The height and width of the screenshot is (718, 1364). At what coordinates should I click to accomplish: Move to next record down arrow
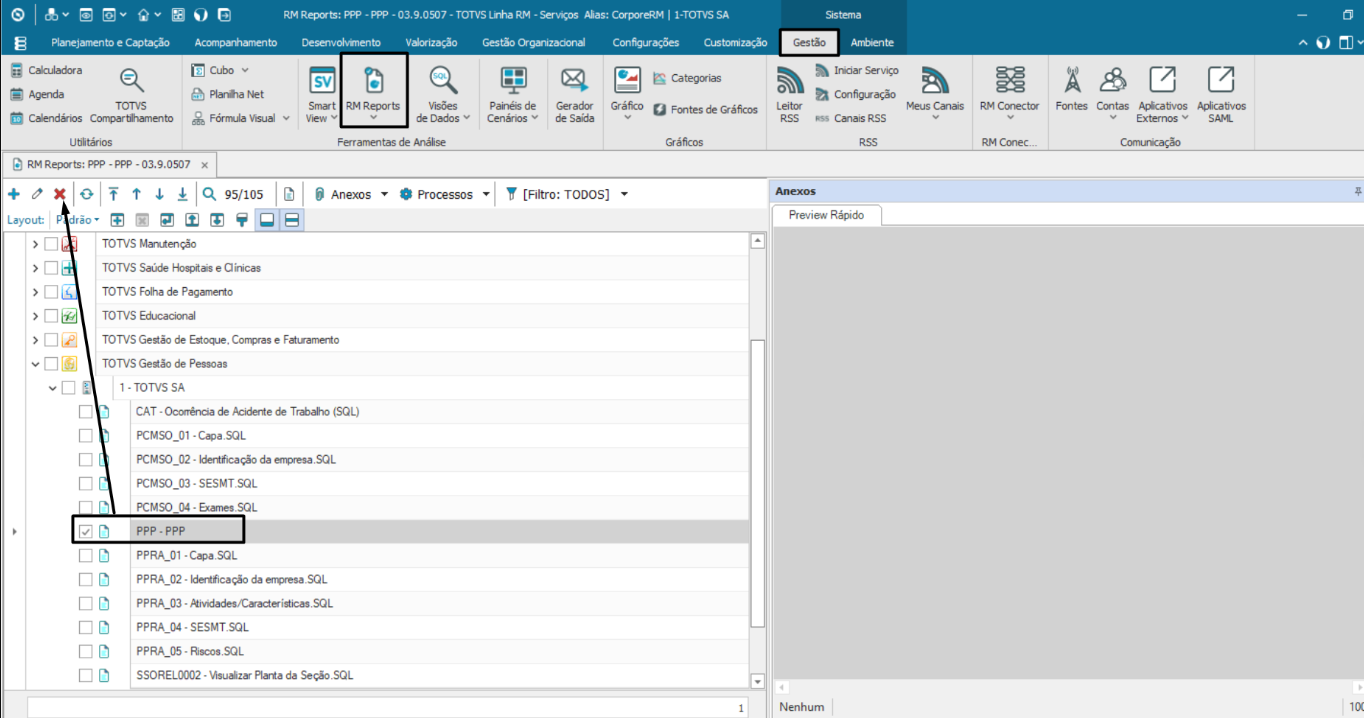point(160,194)
